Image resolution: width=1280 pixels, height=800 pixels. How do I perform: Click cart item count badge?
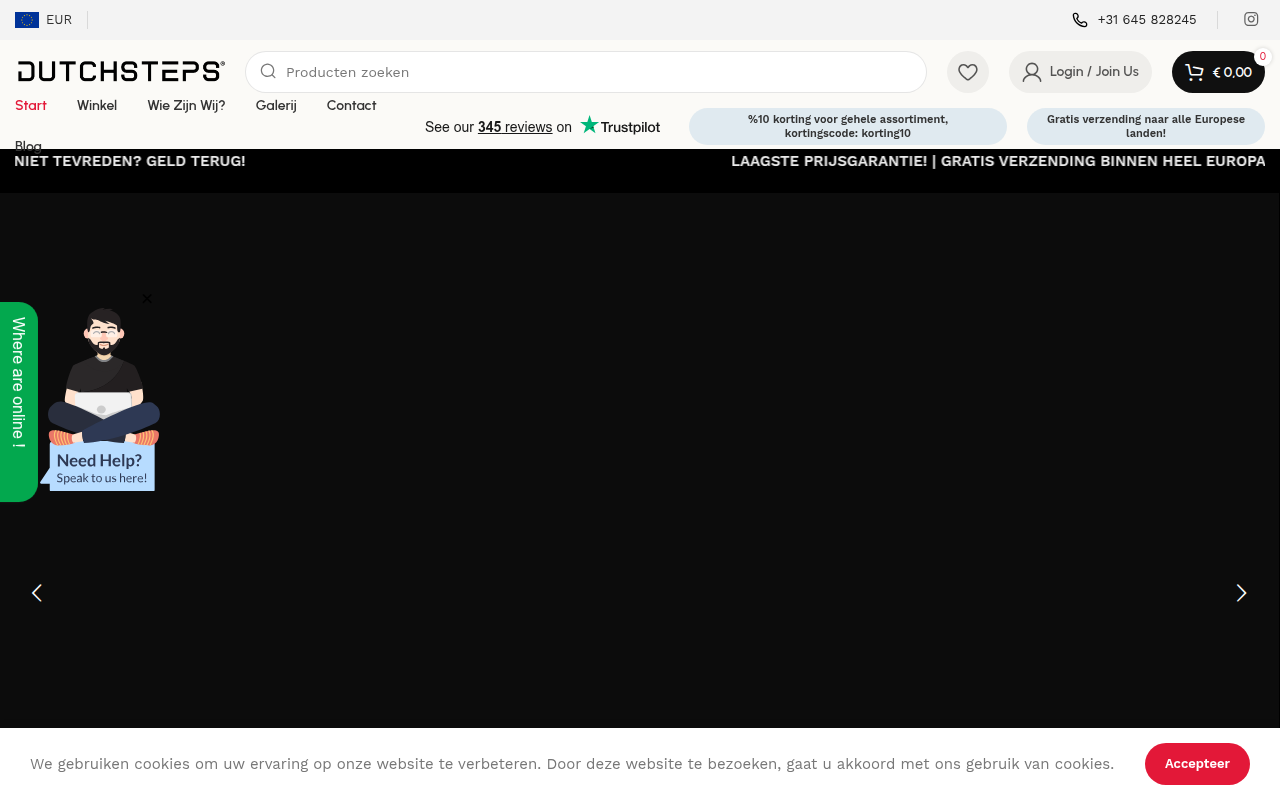1263,57
